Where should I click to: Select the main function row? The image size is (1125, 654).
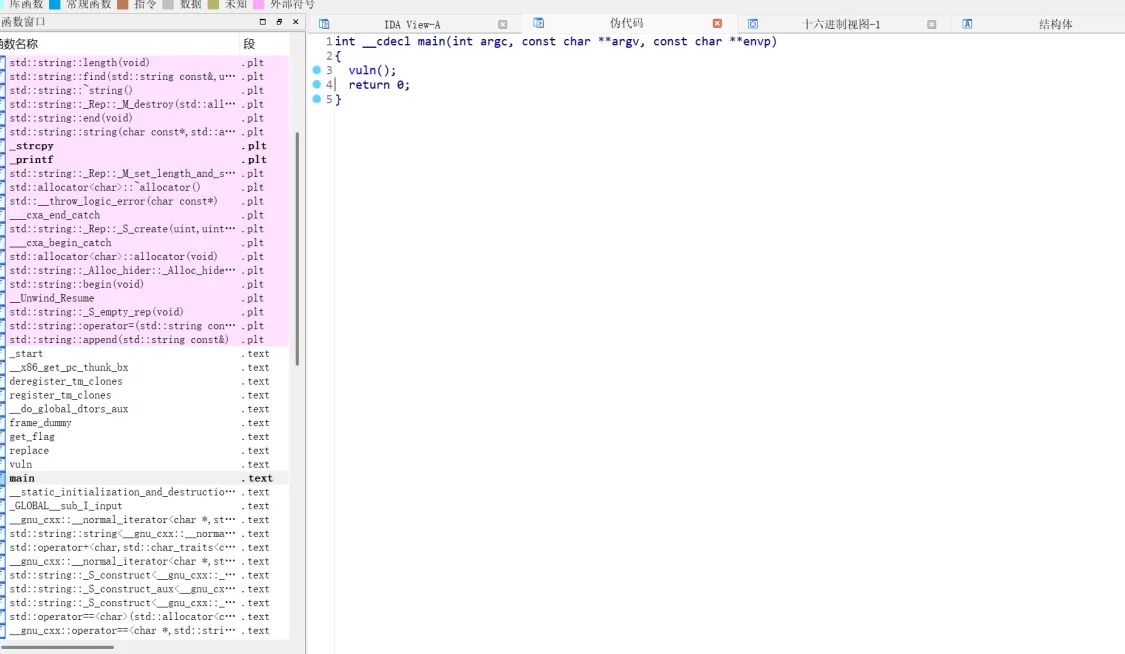click(145, 478)
